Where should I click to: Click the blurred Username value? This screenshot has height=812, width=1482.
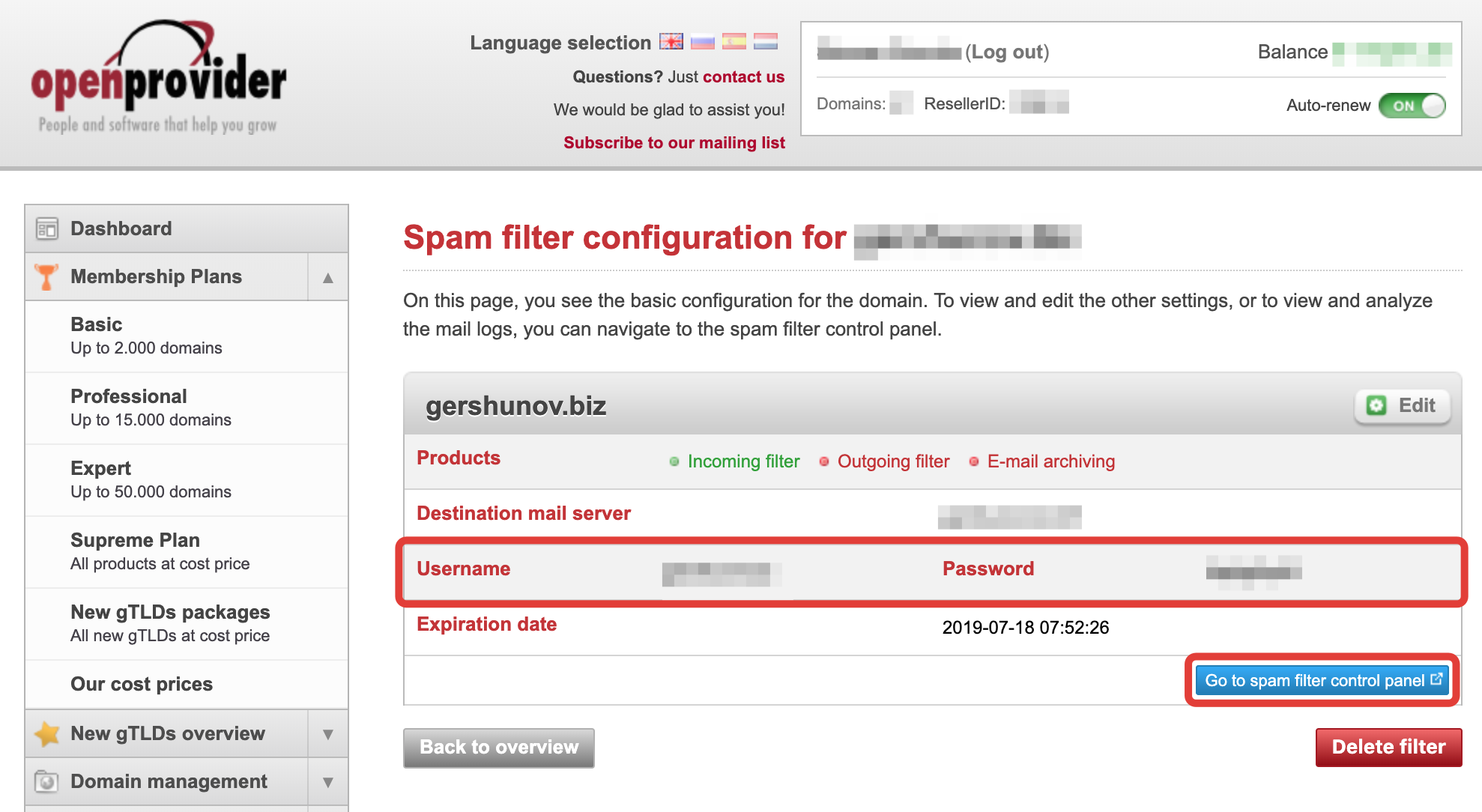click(722, 573)
